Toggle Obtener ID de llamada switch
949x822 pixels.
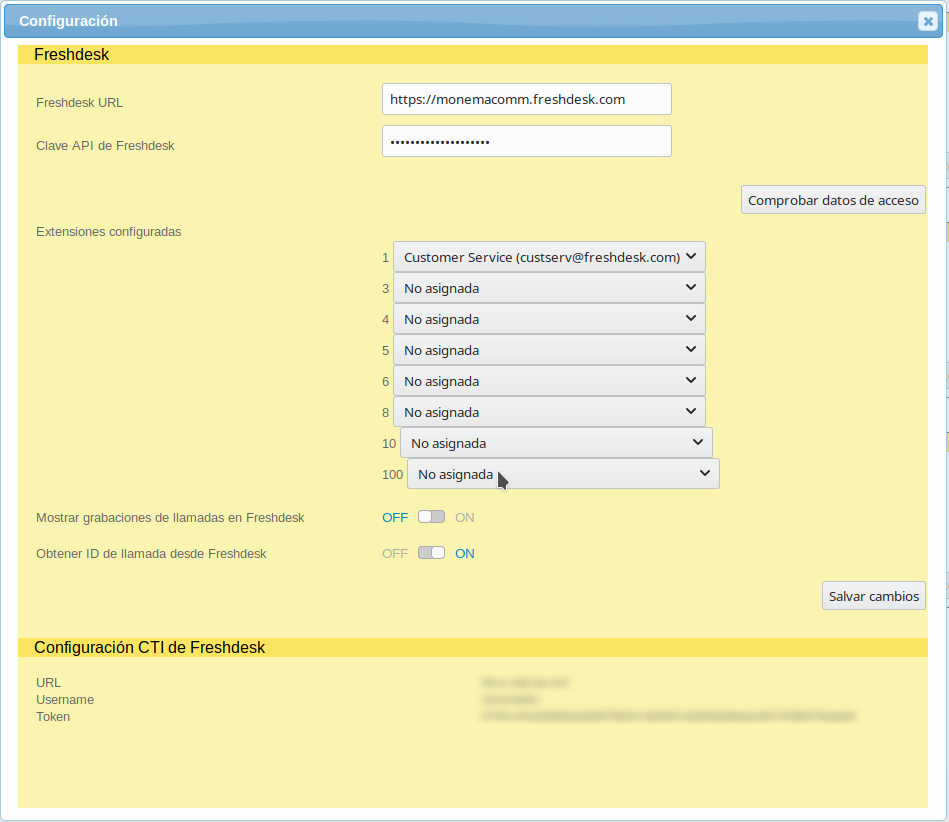(431, 553)
